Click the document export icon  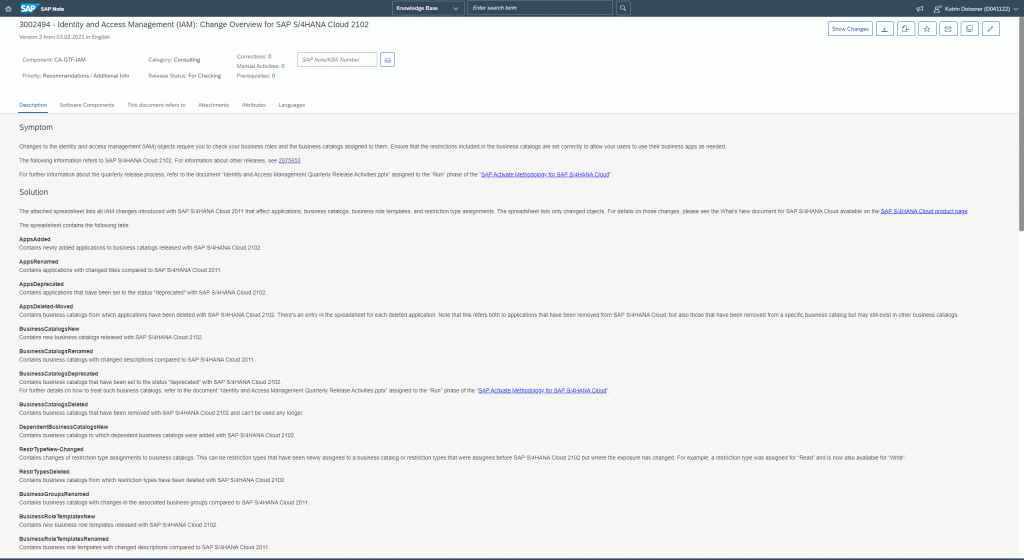pos(906,29)
